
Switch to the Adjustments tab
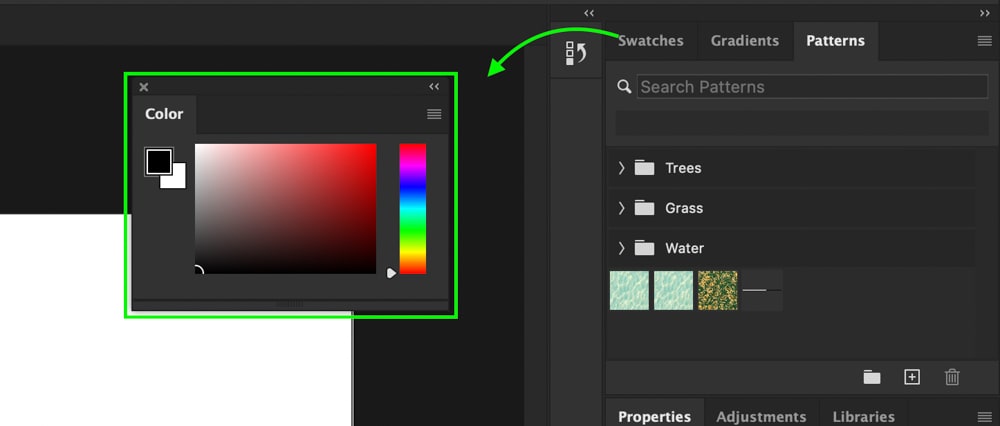[x=761, y=417]
